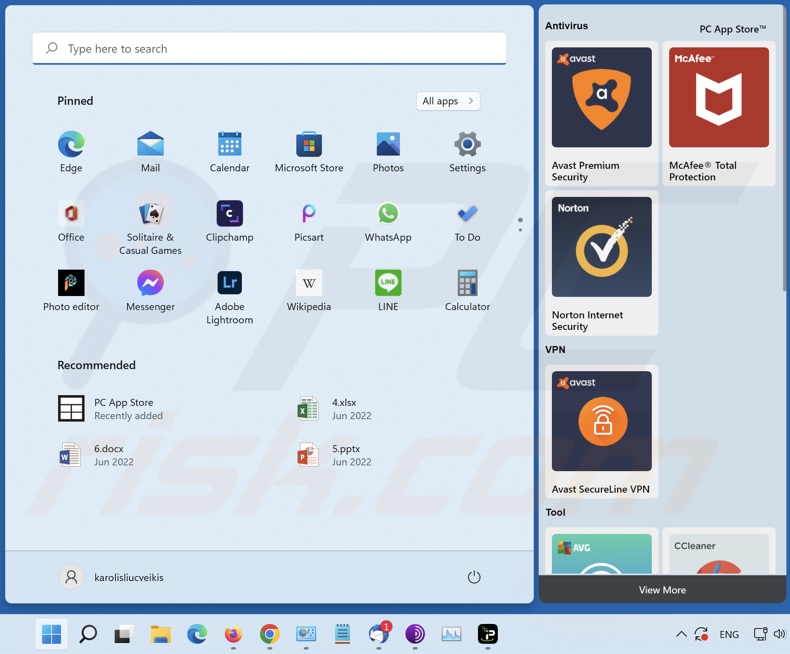The image size is (790, 654).
Task: Open the To Do app
Action: tap(467, 221)
